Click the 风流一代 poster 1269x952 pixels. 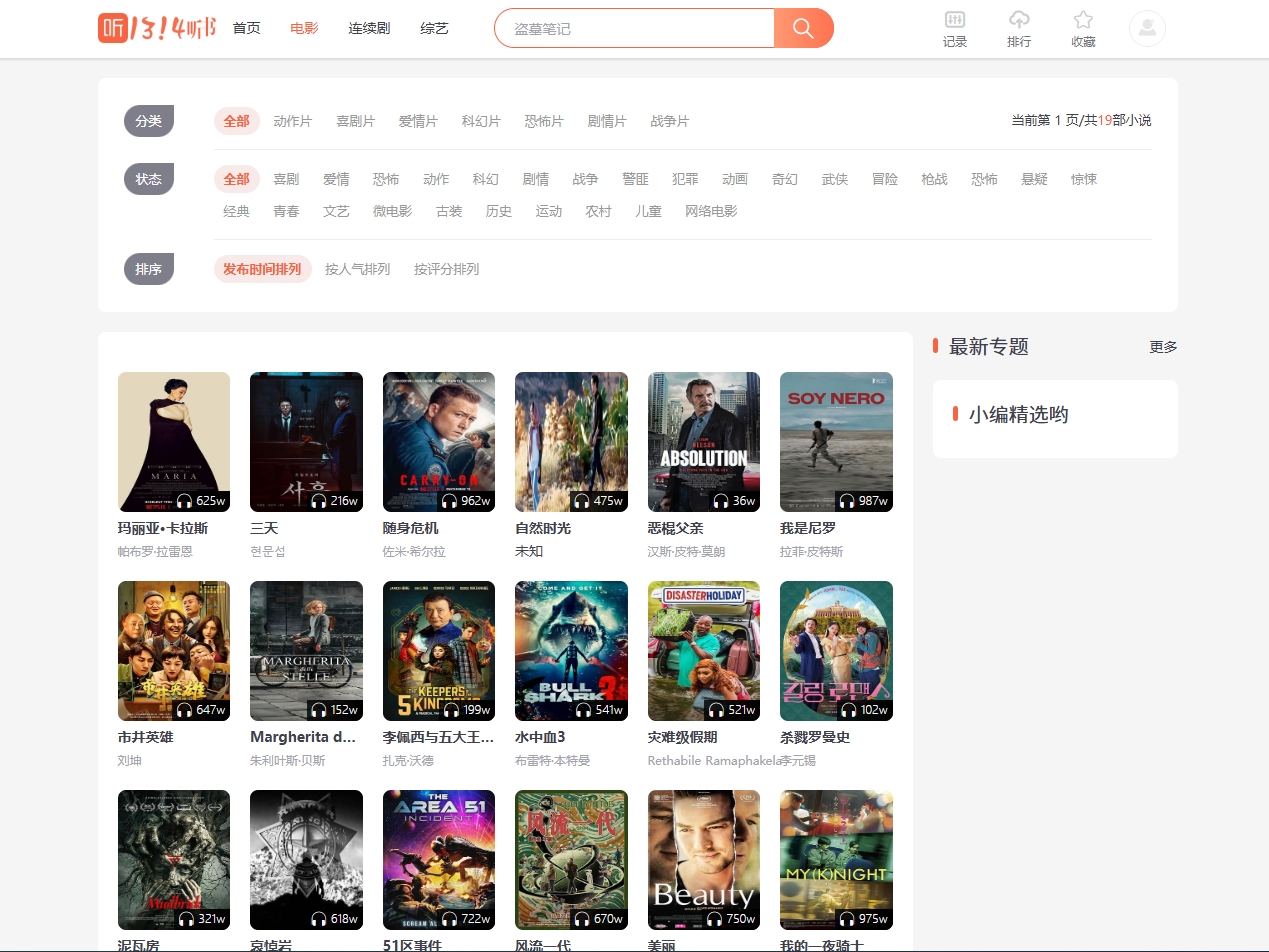(571, 860)
